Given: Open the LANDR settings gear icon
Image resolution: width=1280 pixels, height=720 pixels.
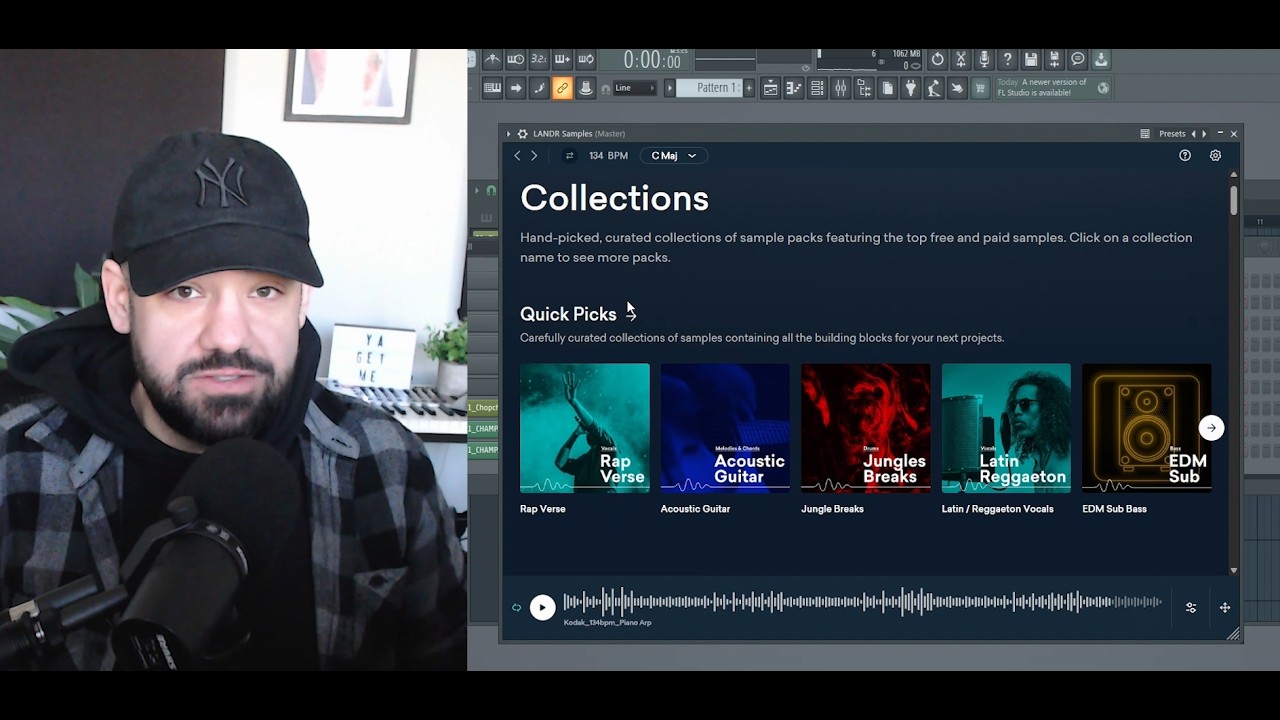Looking at the screenshot, I should tap(1215, 155).
